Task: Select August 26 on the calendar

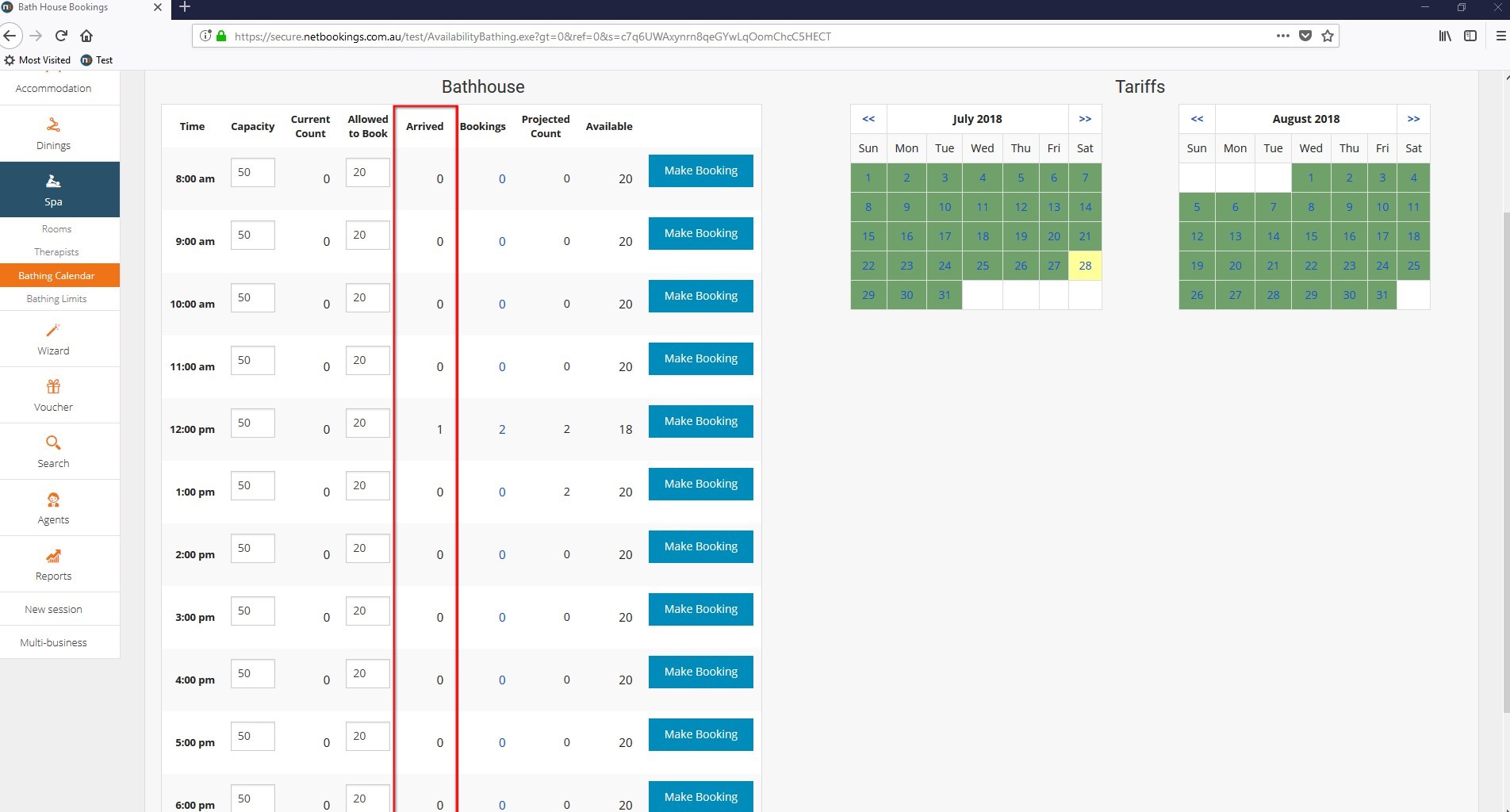Action: click(x=1197, y=295)
